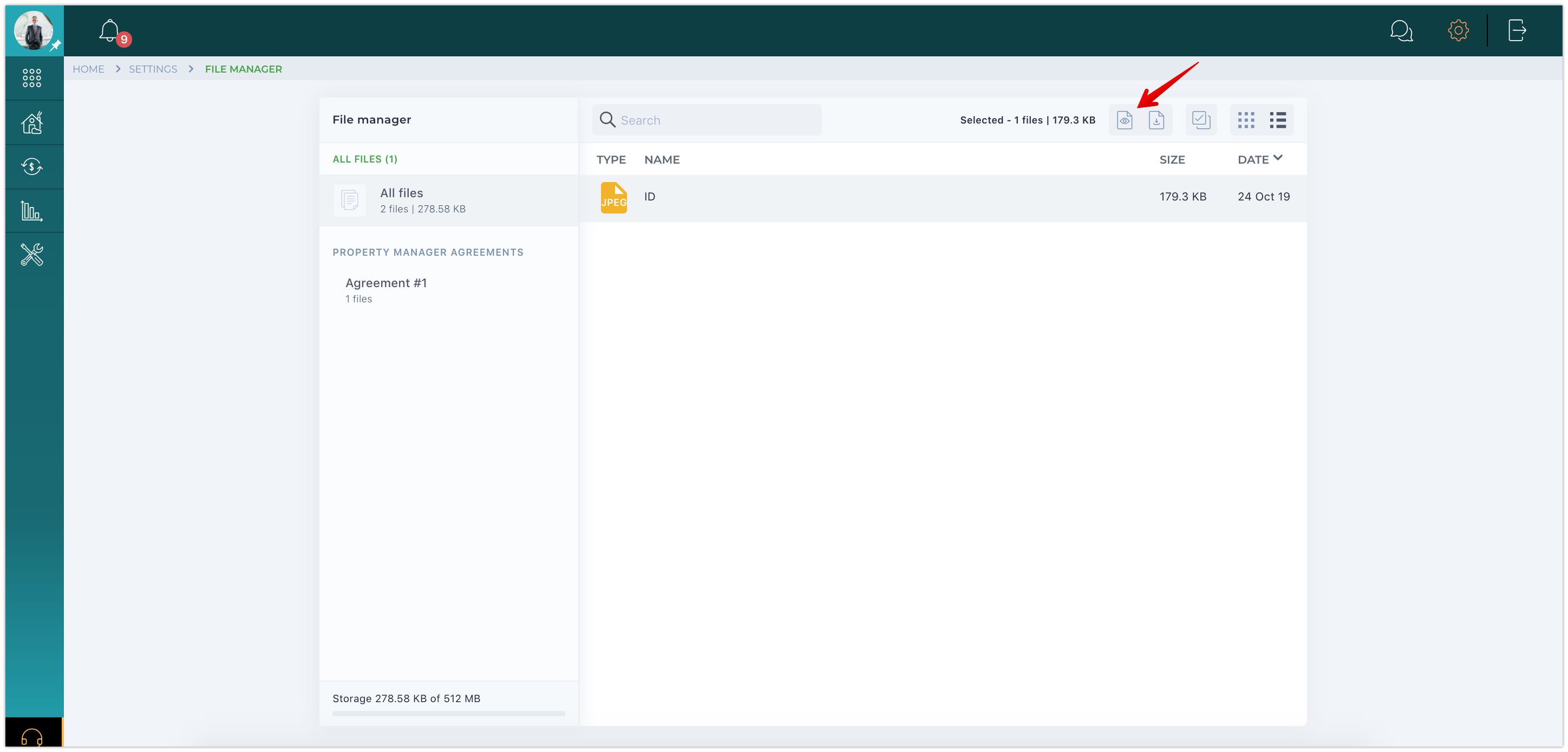
Task: Click FILE MANAGER breadcrumb
Action: (244, 69)
